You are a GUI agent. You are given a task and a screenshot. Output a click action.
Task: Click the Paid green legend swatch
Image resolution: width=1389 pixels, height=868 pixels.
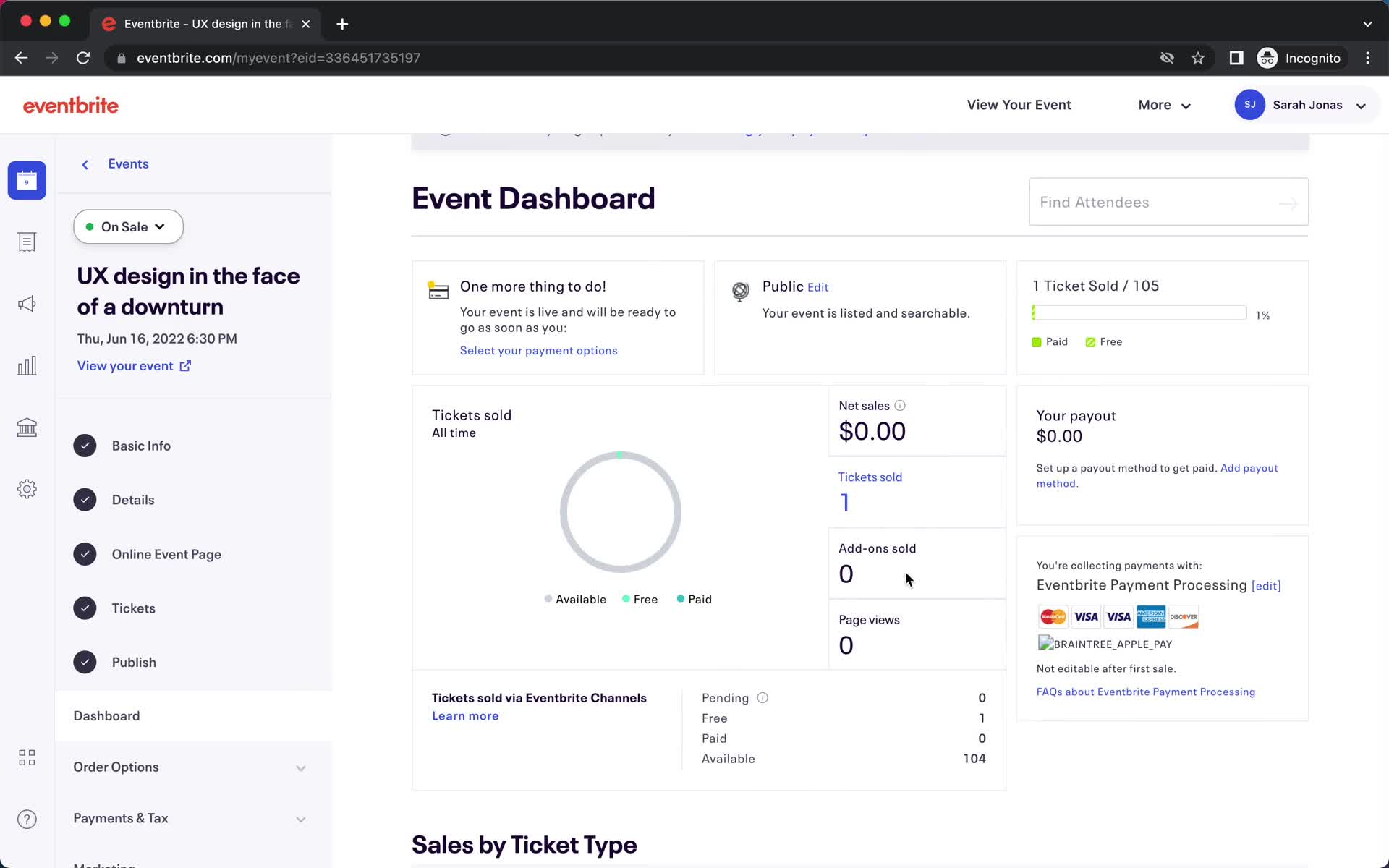1036,342
